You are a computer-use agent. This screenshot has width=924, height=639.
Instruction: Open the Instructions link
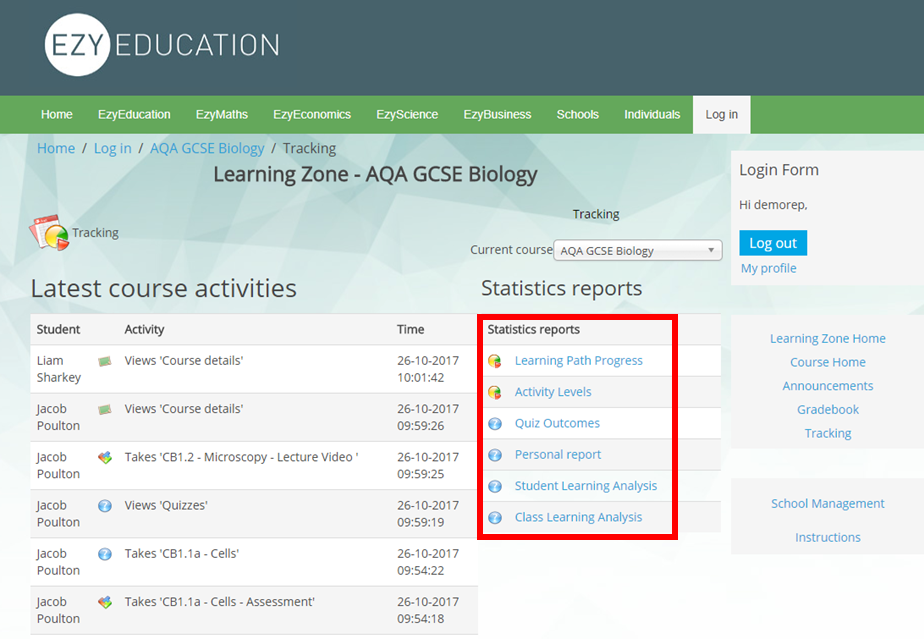827,537
